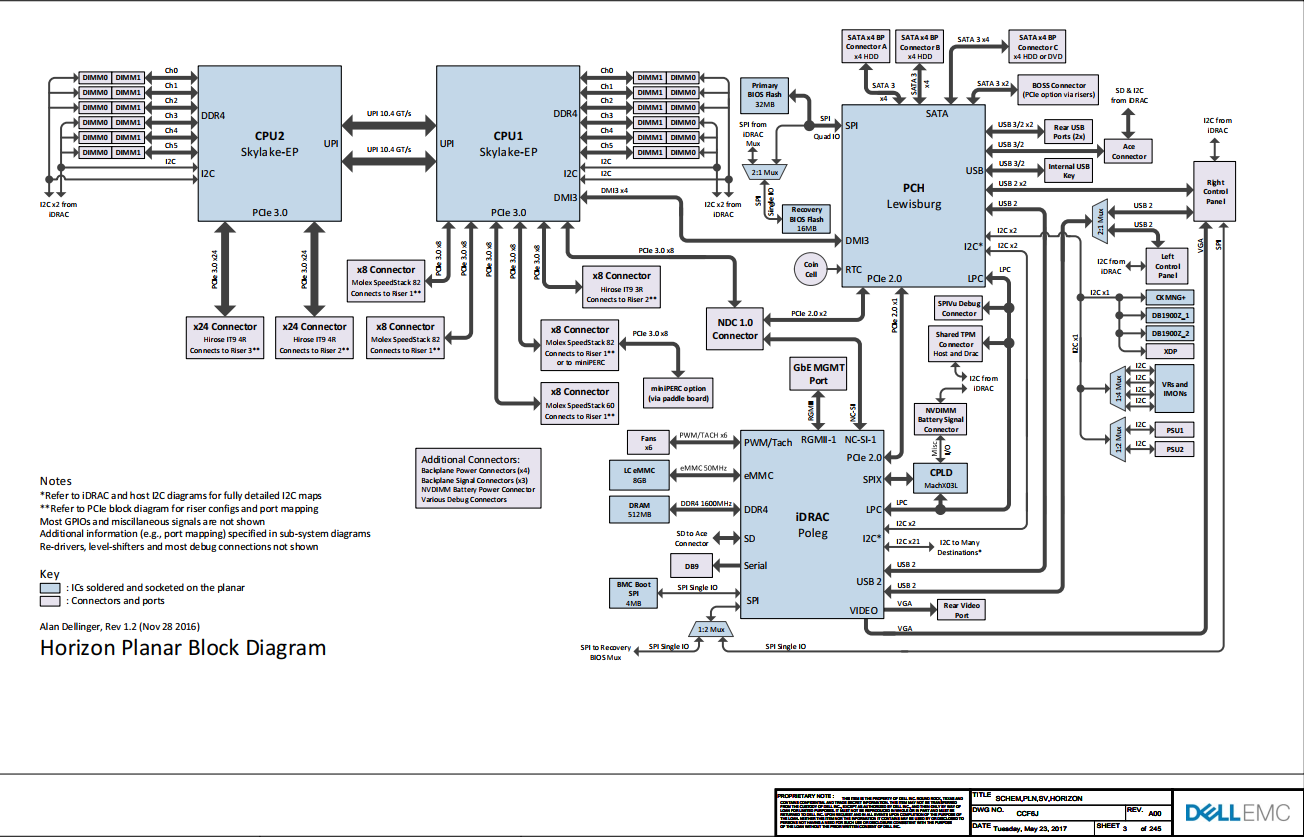1304x837 pixels.
Task: Select the PSU1 box
Action: coord(1175,430)
